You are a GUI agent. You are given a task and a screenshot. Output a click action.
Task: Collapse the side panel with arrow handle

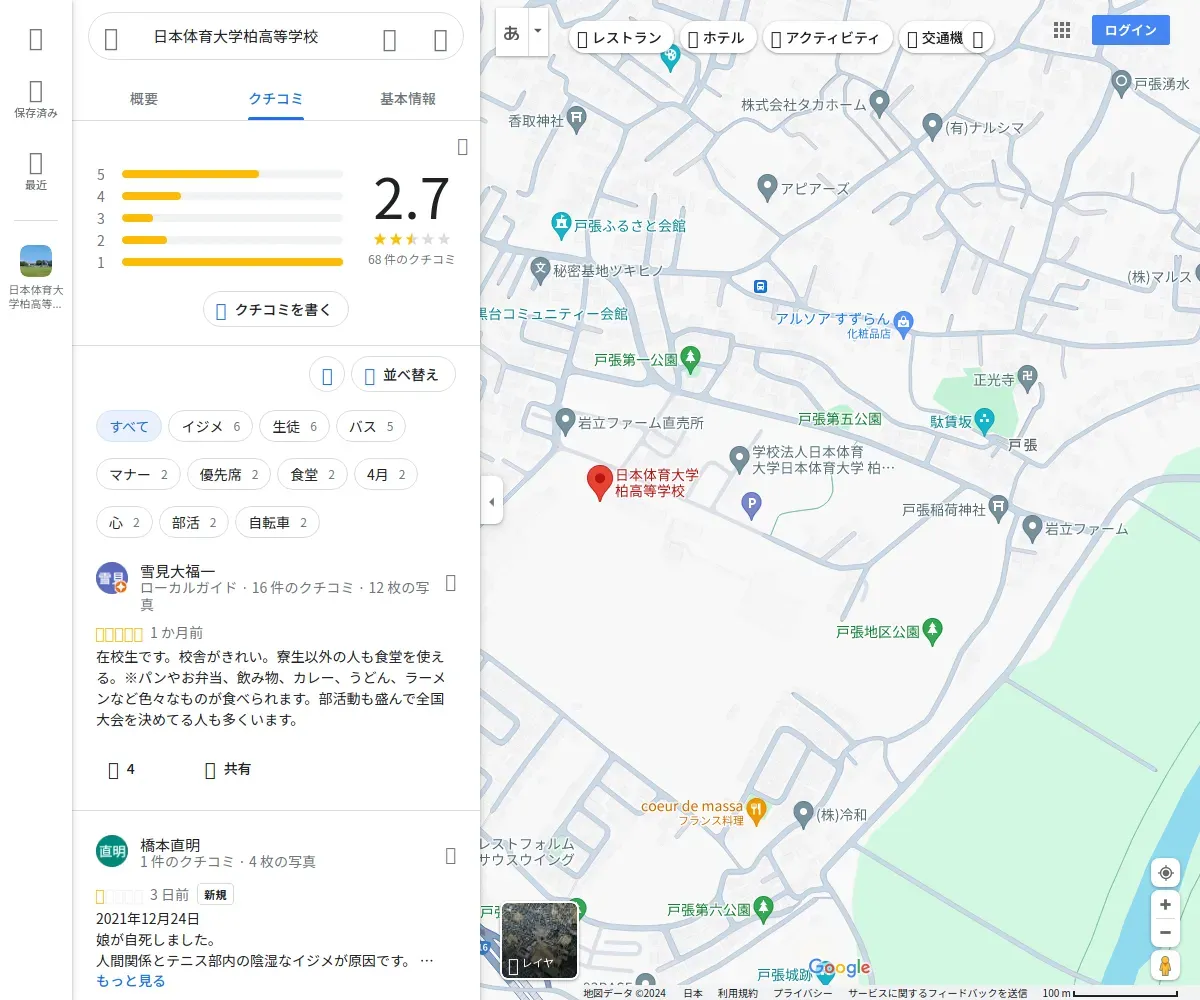click(x=491, y=501)
